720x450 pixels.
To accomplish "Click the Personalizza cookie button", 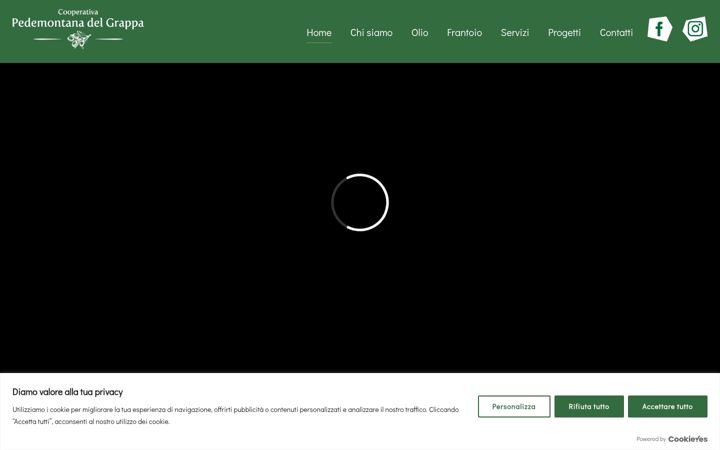I will (x=514, y=406).
